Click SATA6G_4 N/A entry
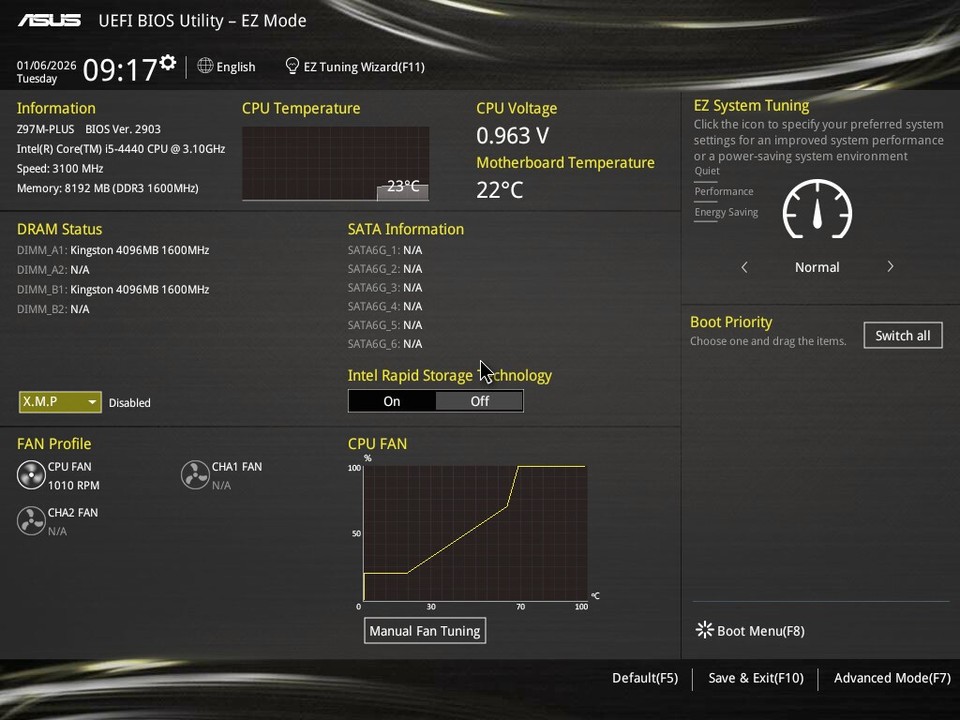Image resolution: width=960 pixels, height=720 pixels. (x=385, y=306)
